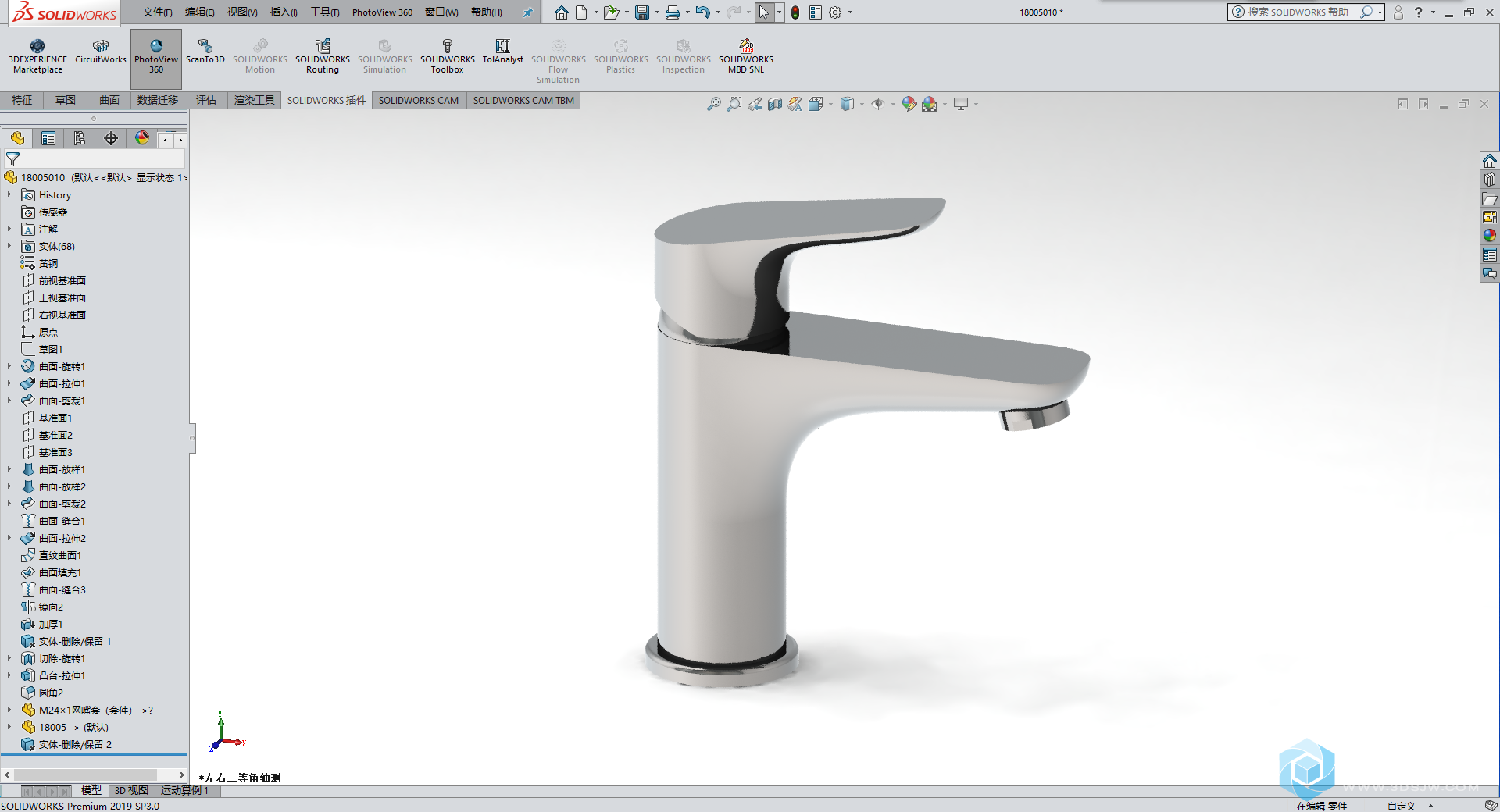Expand 曲面-旋转1 feature
This screenshot has height=812, width=1500.
coord(9,366)
